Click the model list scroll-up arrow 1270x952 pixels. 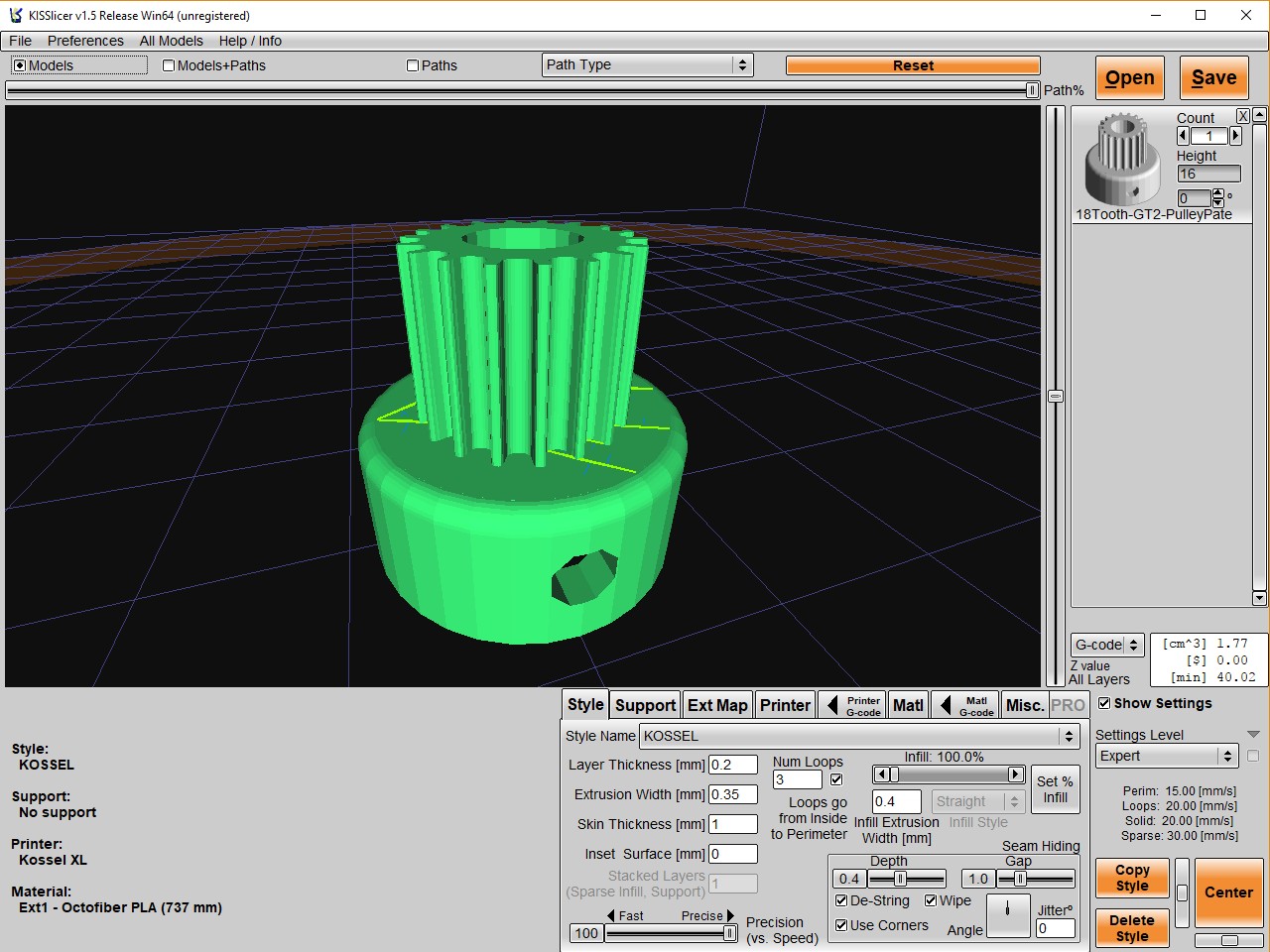click(x=1259, y=116)
